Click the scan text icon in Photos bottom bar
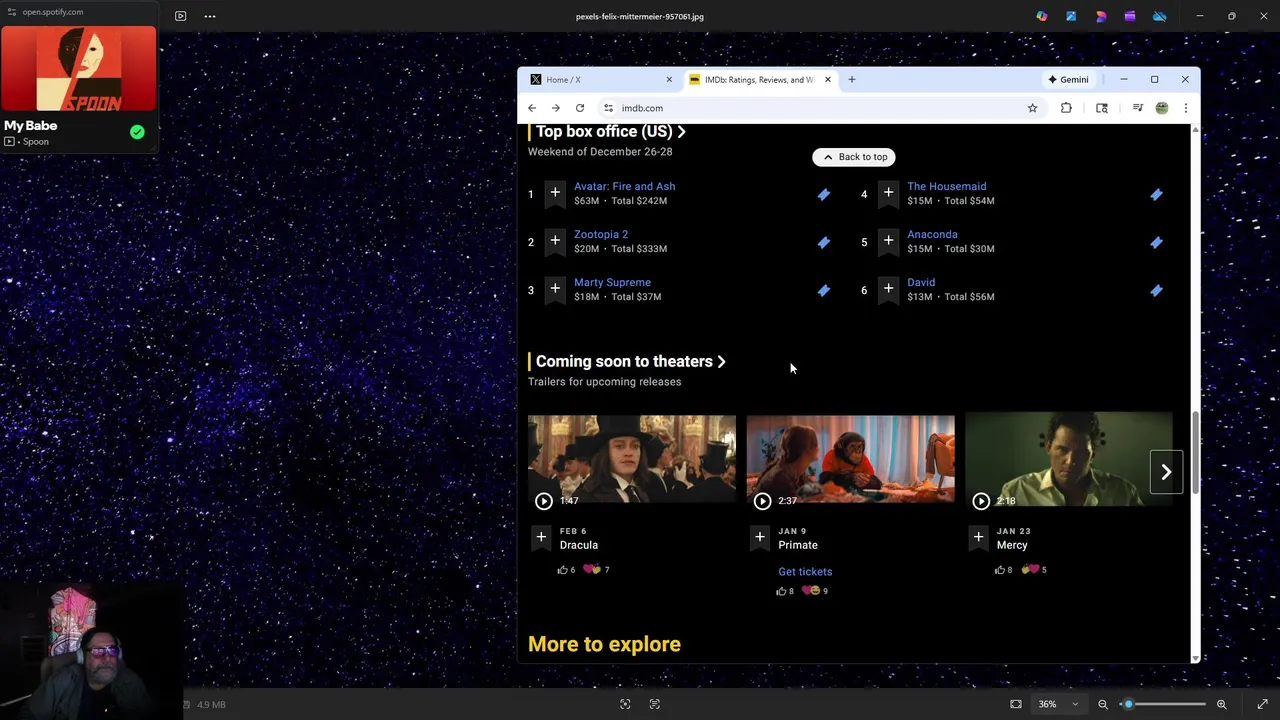Viewport: 1280px width, 720px height. 655,704
